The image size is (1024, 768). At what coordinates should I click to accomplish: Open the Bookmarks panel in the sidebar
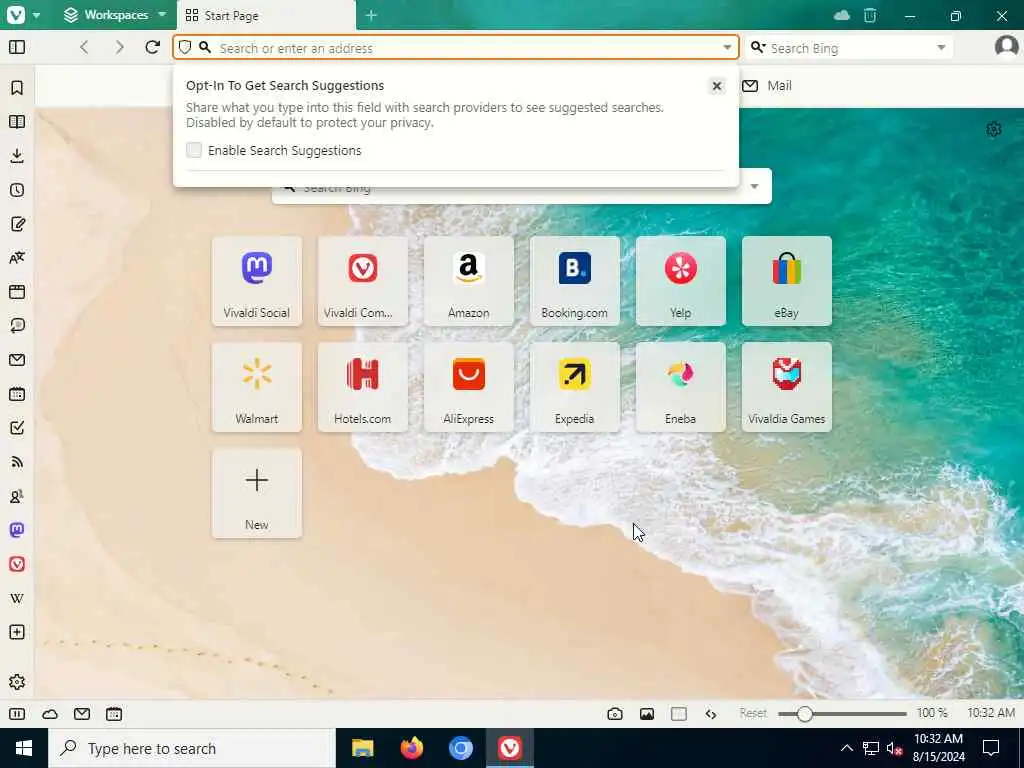(17, 88)
